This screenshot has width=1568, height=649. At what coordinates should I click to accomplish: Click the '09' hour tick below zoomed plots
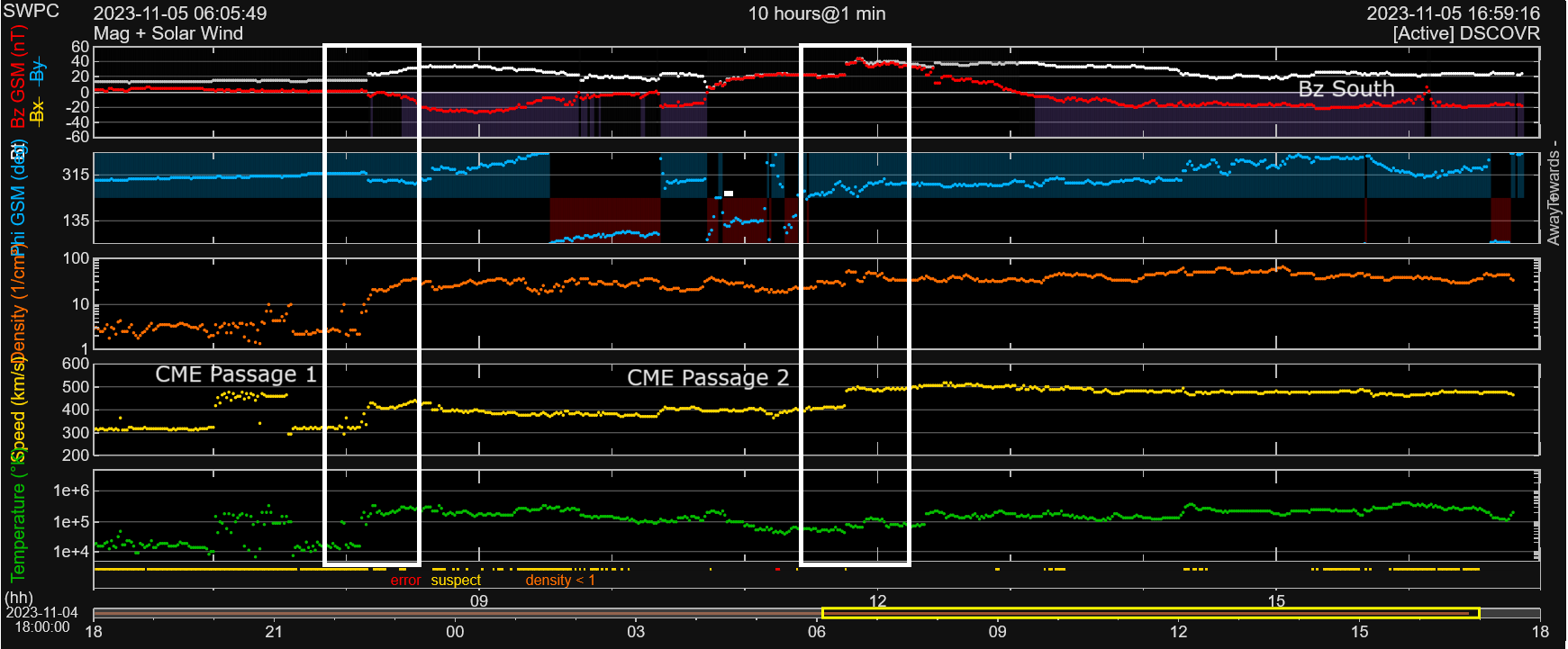coord(479,600)
